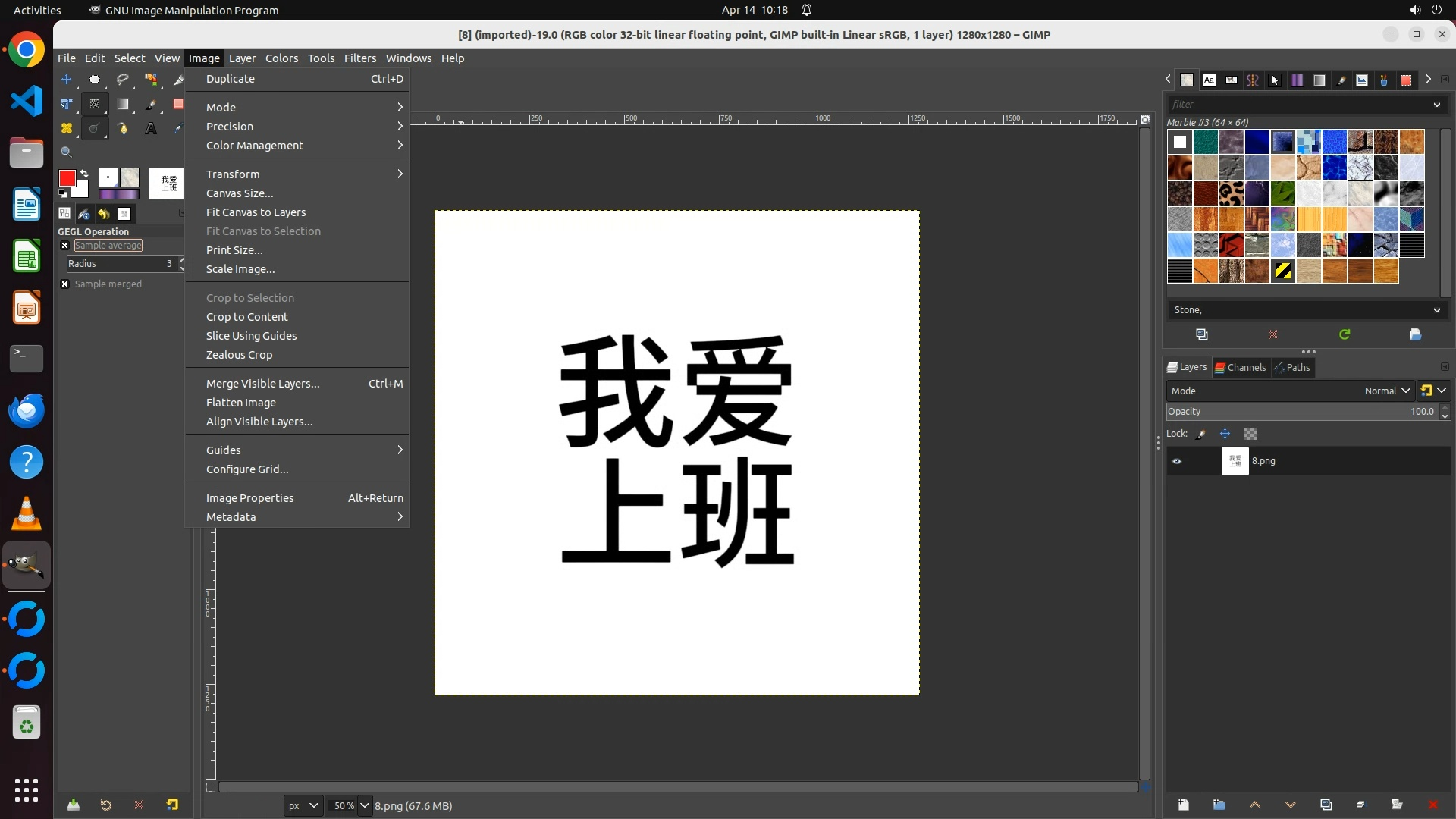The width and height of the screenshot is (1456, 819).
Task: Open the layer Mode Normal dropdown
Action: pyautogui.click(x=1386, y=391)
